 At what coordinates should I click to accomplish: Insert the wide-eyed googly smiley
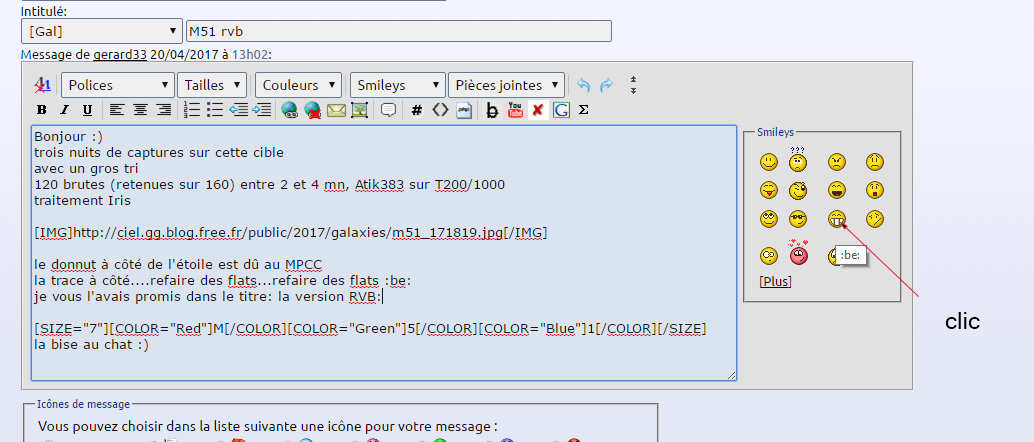click(768, 255)
